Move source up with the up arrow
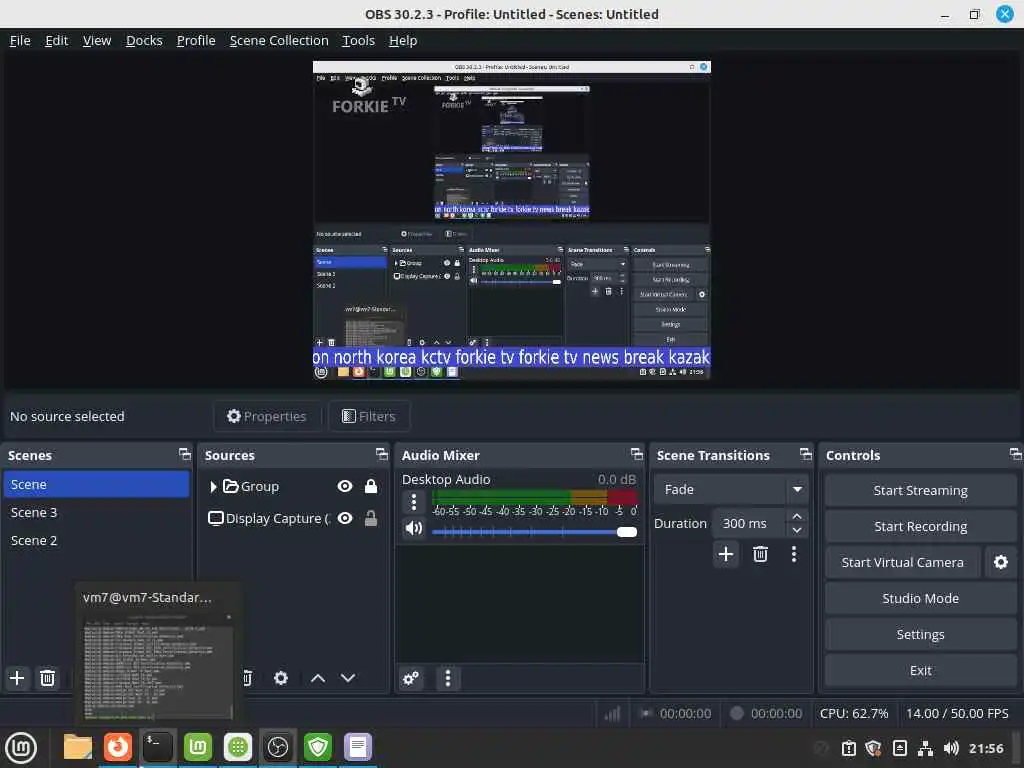This screenshot has height=768, width=1024. coord(318,678)
